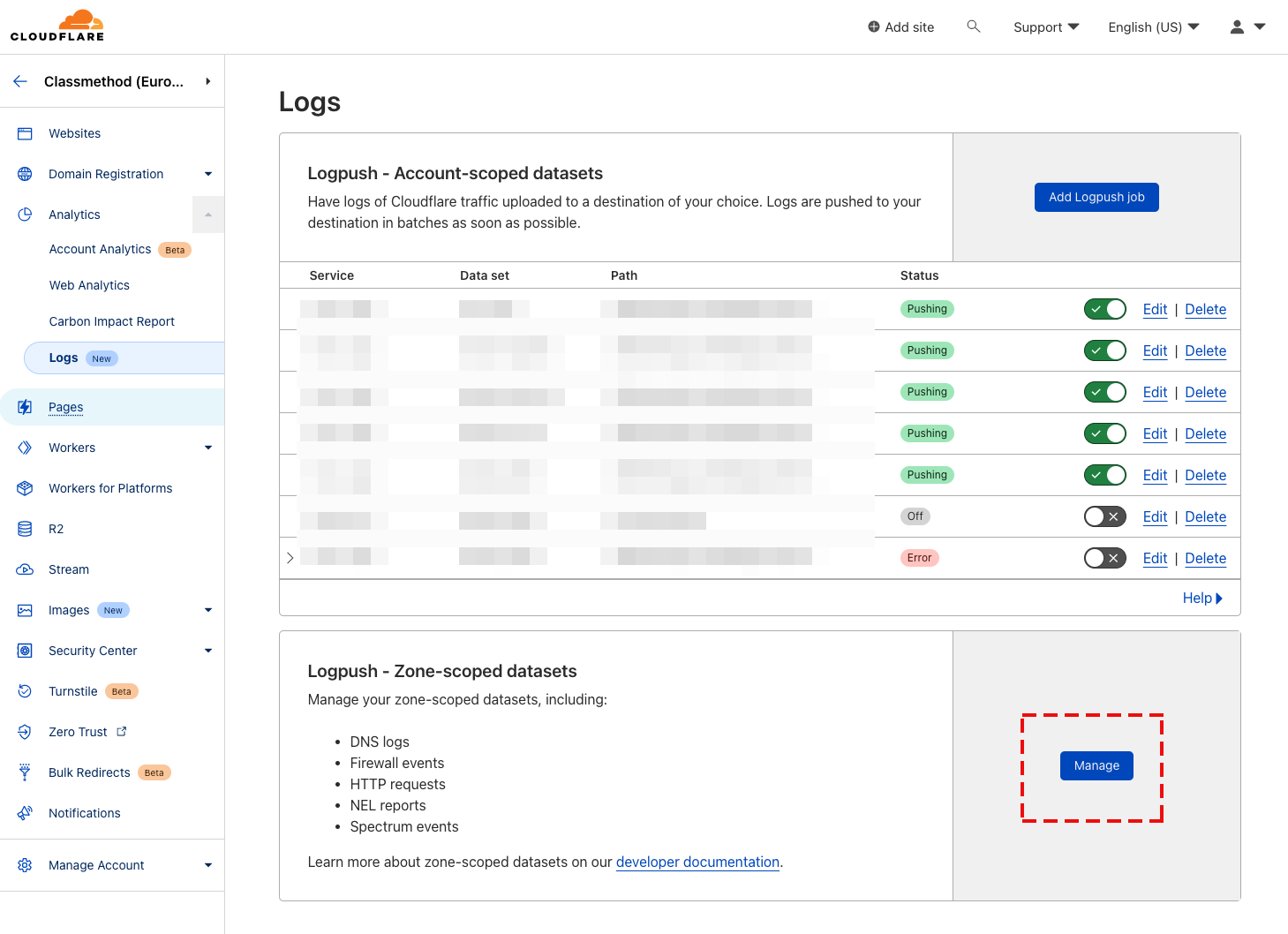
Task: Open the search magnifier
Action: click(x=973, y=26)
